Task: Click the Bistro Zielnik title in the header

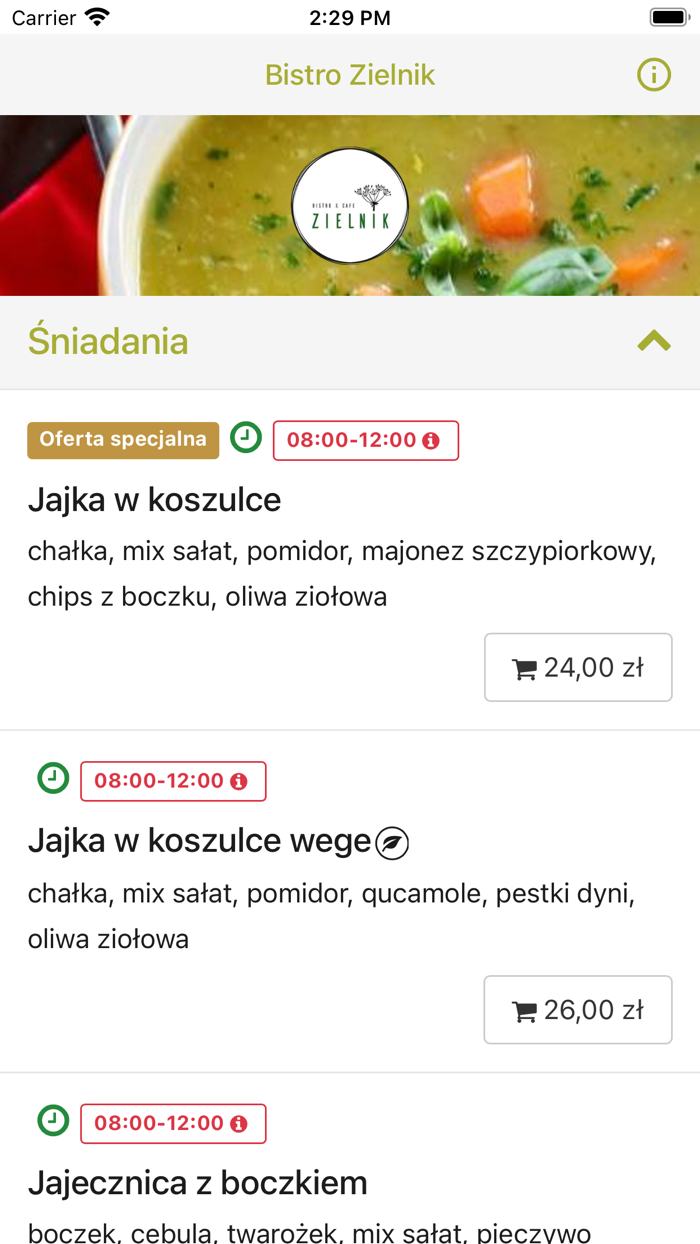Action: (350, 74)
